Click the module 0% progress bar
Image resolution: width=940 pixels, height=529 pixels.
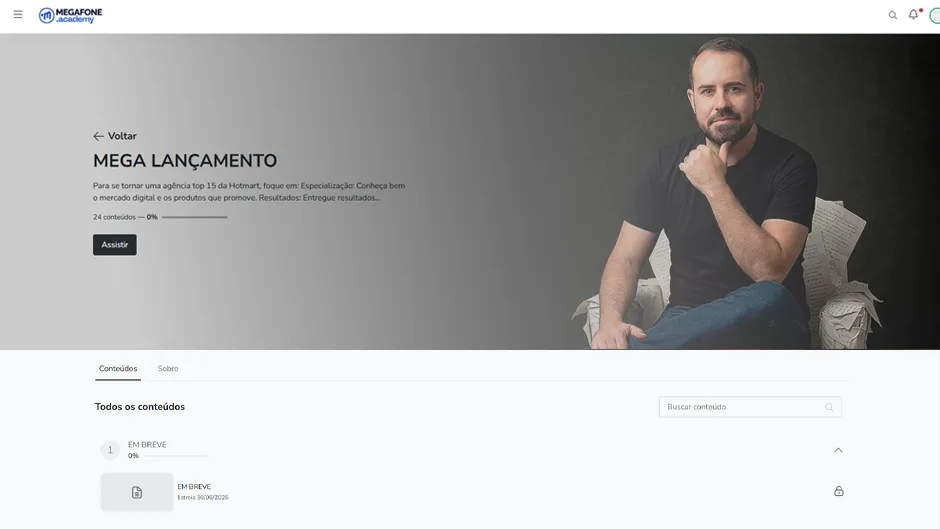[176, 456]
